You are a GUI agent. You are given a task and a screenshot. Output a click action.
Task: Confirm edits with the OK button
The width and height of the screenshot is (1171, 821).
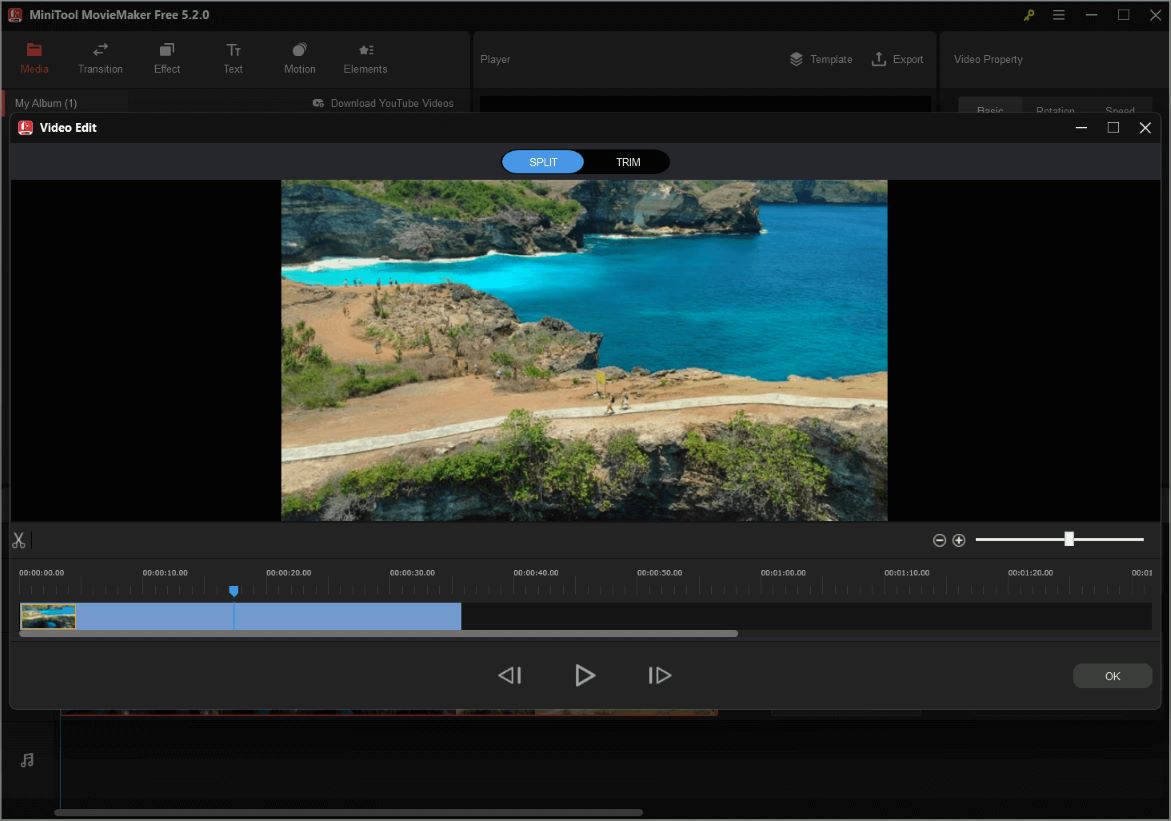1112,675
